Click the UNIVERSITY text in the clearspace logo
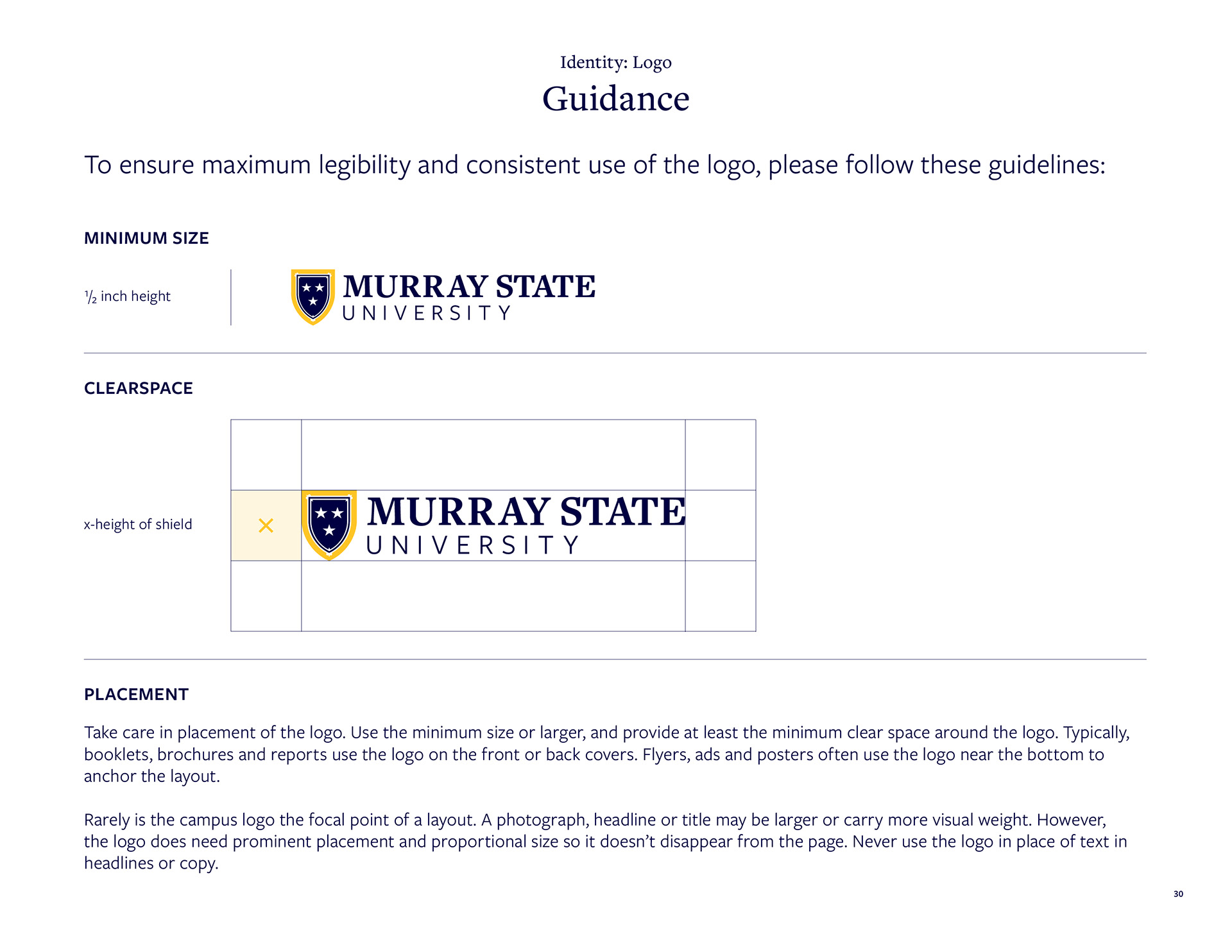1232x952 pixels. point(472,545)
